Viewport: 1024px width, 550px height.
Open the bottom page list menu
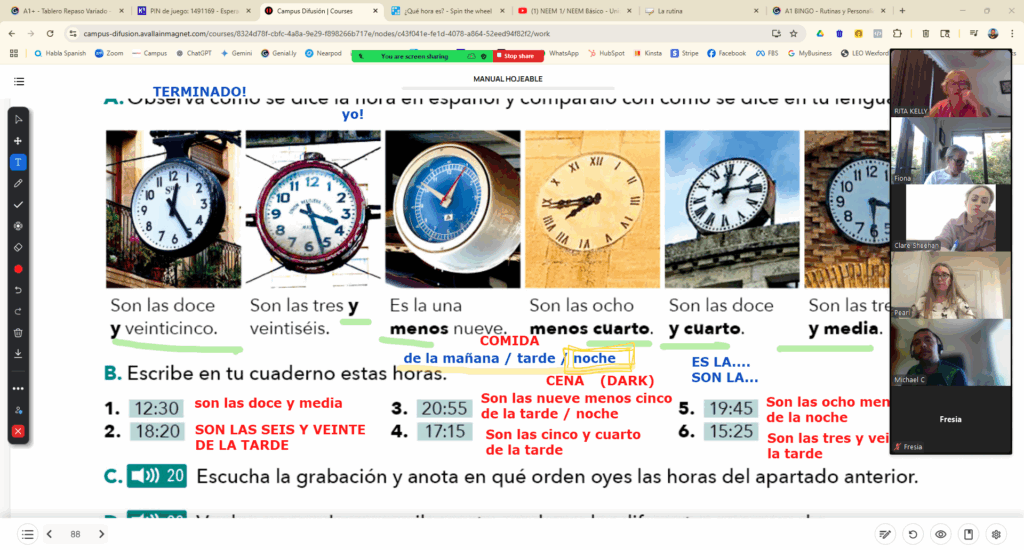tap(27, 534)
